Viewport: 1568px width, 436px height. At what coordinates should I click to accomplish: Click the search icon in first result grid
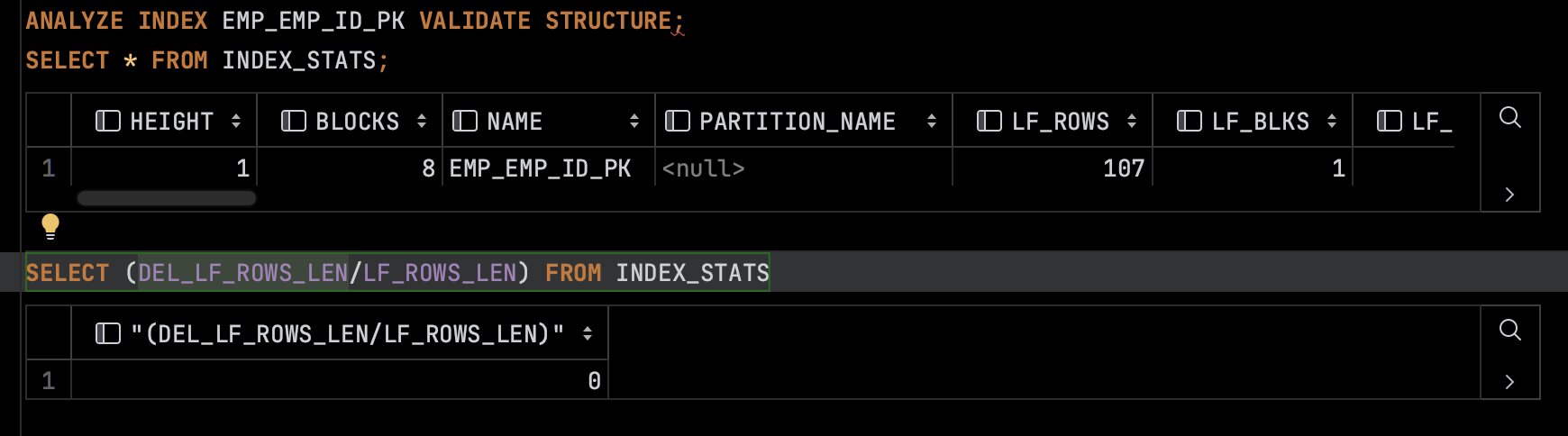1510,118
